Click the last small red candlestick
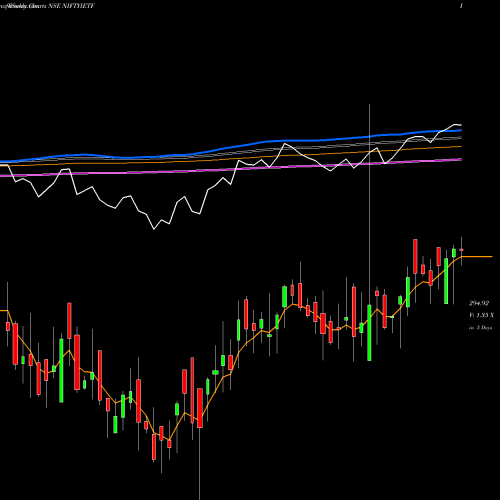 click(x=461, y=250)
